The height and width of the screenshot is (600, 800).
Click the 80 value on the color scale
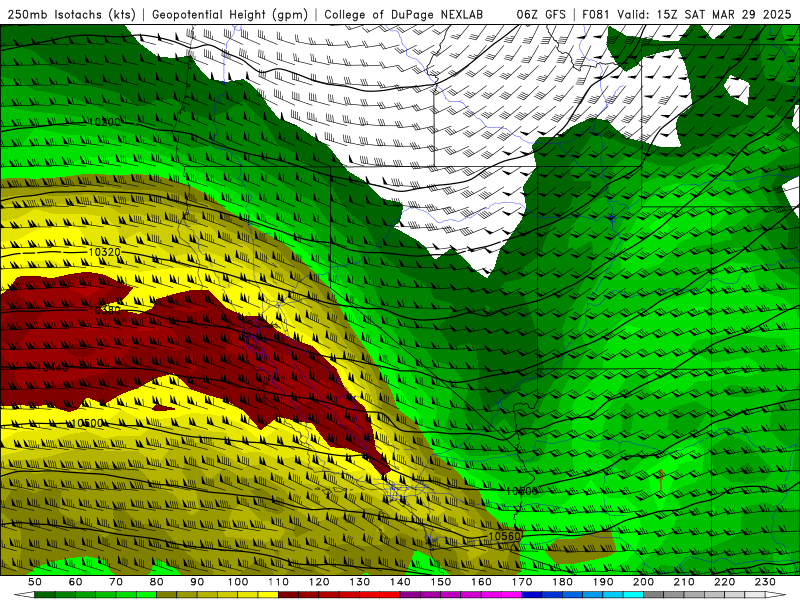tap(157, 582)
